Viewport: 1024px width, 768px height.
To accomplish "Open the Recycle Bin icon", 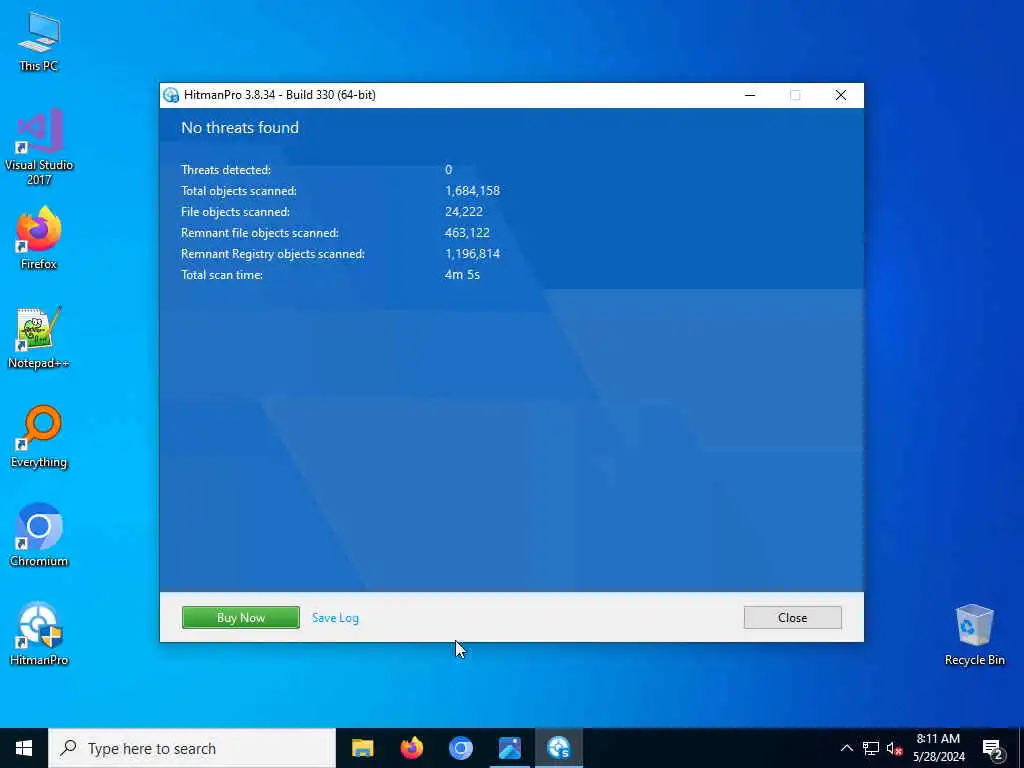I will click(974, 635).
